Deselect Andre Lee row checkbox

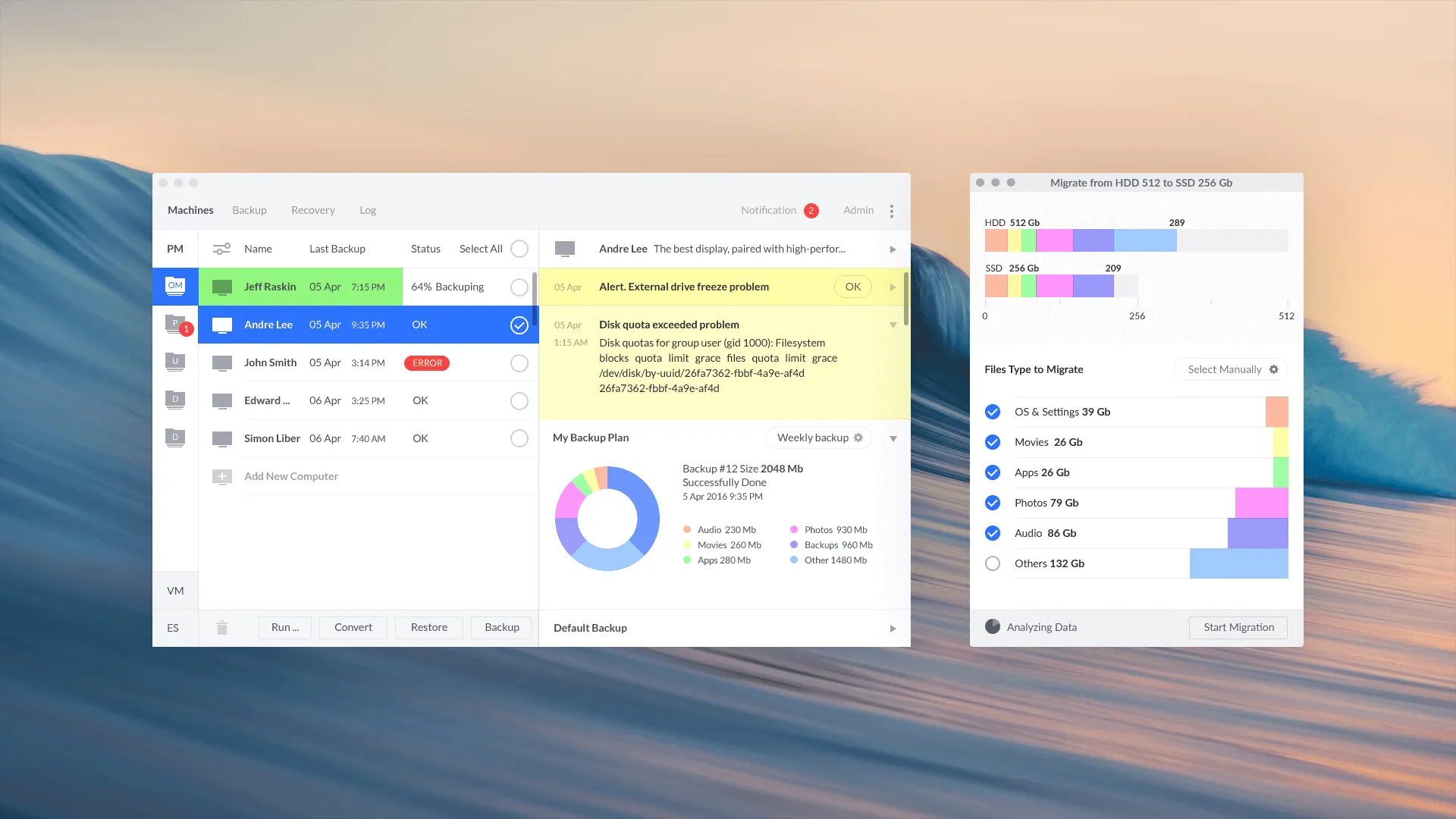[x=519, y=325]
